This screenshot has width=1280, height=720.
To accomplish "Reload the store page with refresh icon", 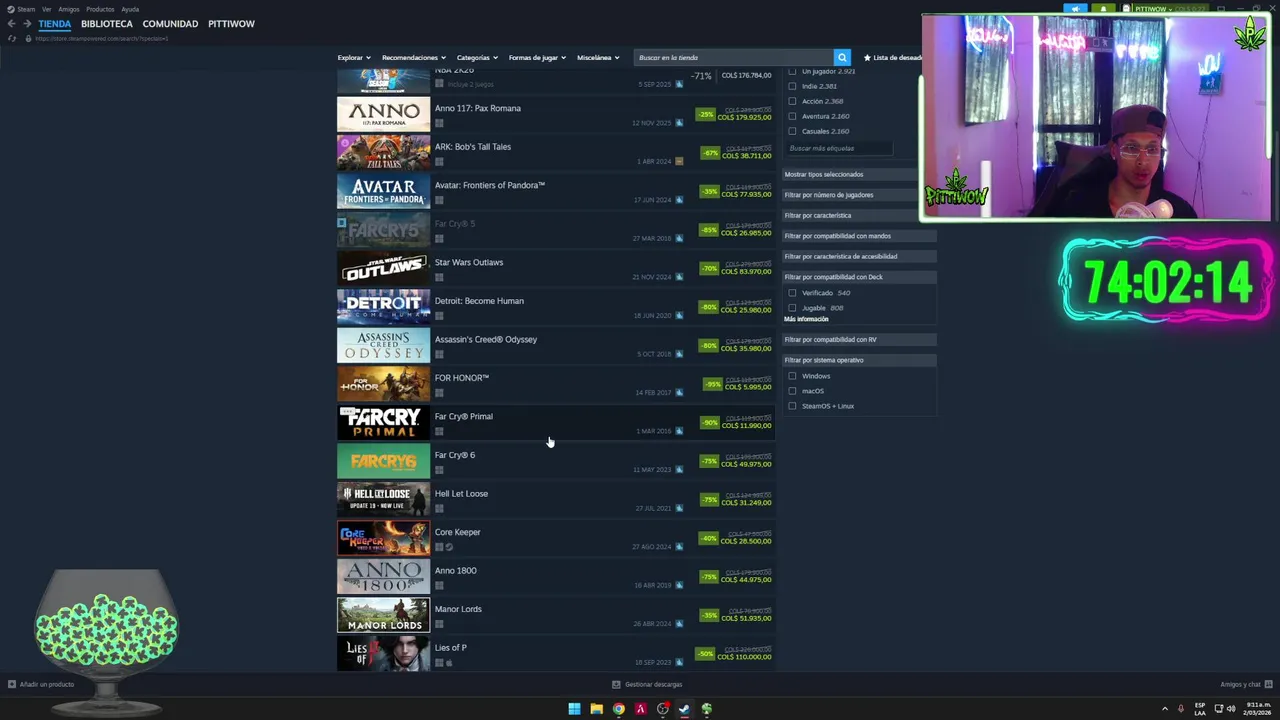I will (x=12, y=38).
